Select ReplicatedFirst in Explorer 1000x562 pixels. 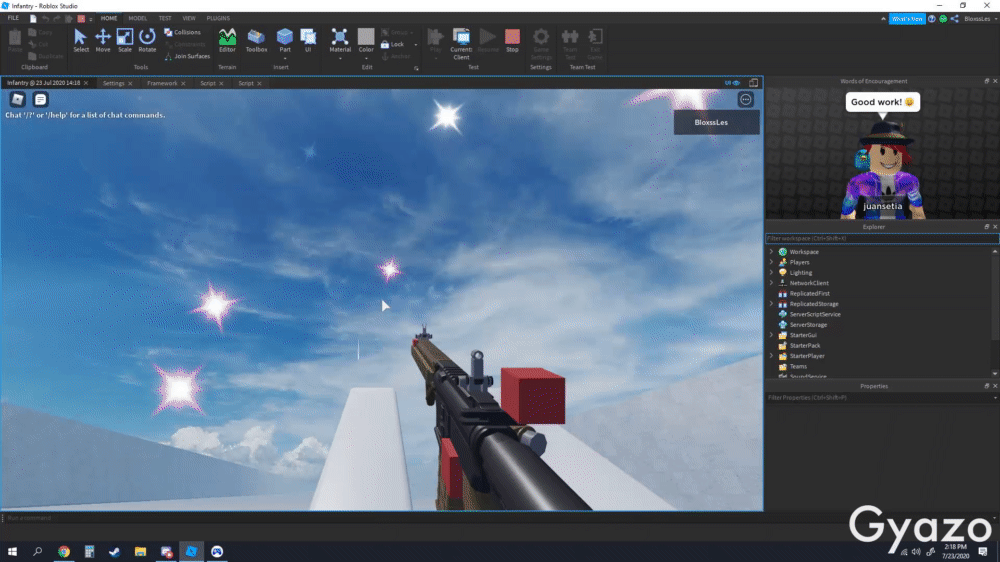(x=809, y=293)
